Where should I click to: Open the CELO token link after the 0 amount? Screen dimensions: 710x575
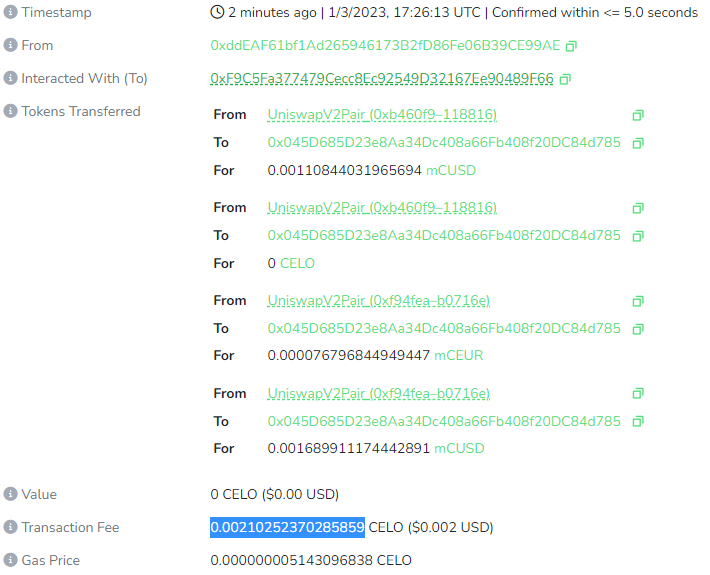pyautogui.click(x=297, y=263)
